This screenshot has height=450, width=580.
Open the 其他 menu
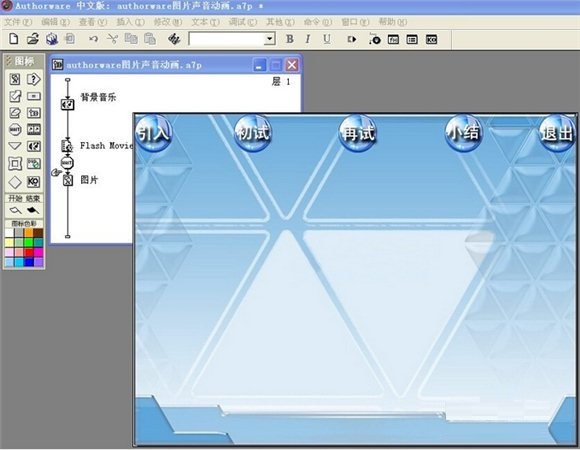tap(280, 22)
